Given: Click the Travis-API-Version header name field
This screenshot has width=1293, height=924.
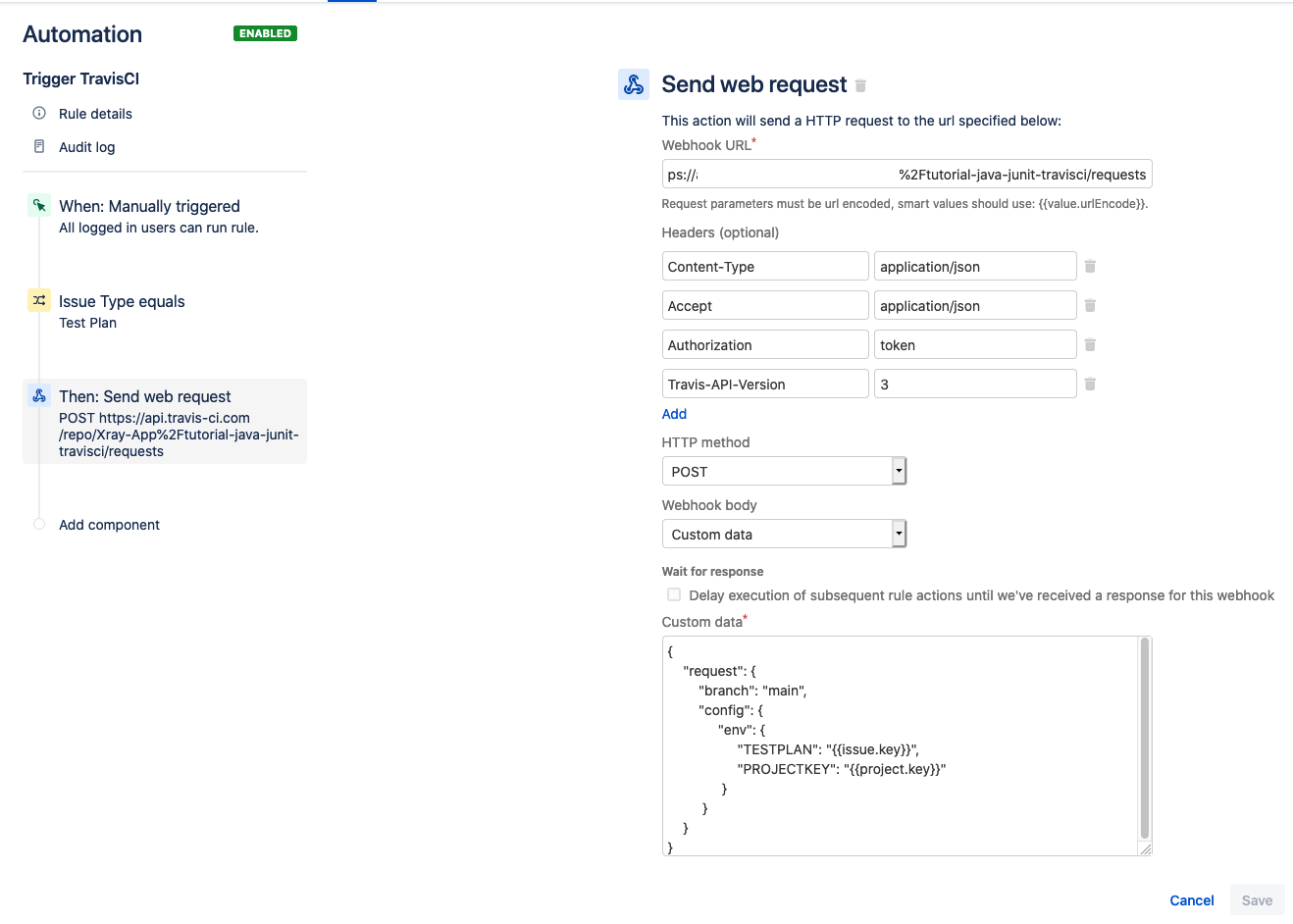Looking at the screenshot, I should coord(765,384).
